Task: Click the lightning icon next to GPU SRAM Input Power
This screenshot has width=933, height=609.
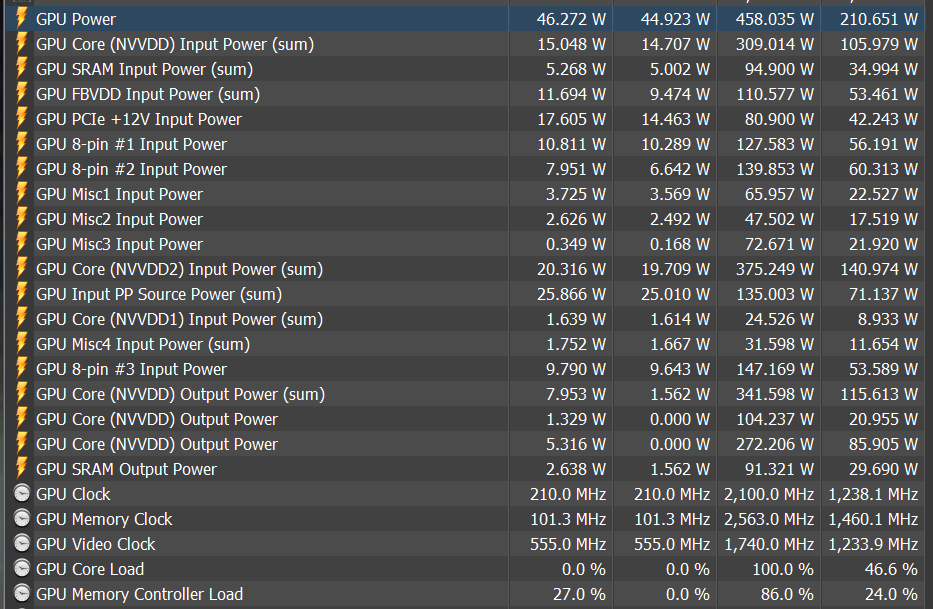Action: pyautogui.click(x=21, y=69)
